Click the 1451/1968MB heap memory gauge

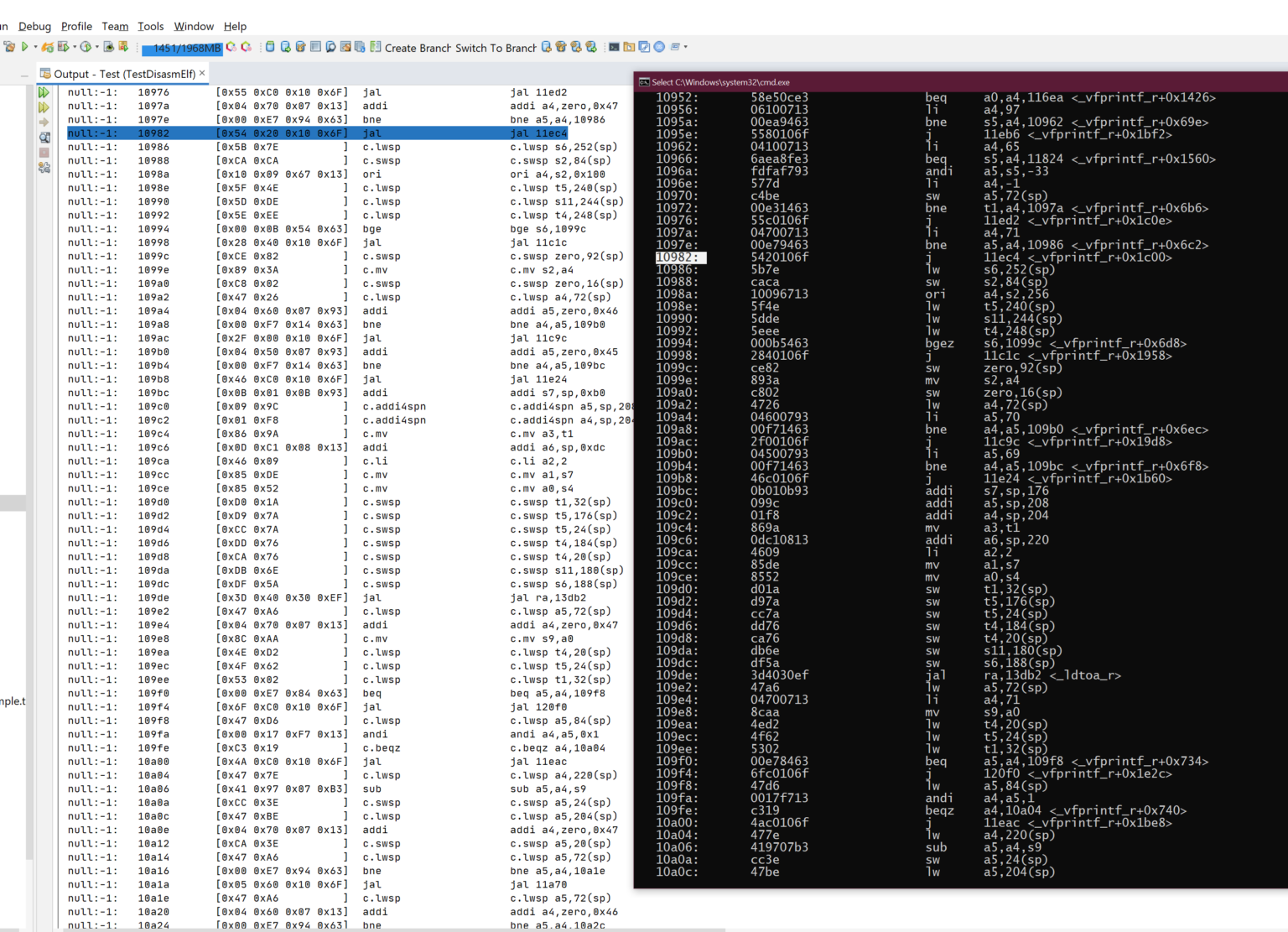pos(183,48)
